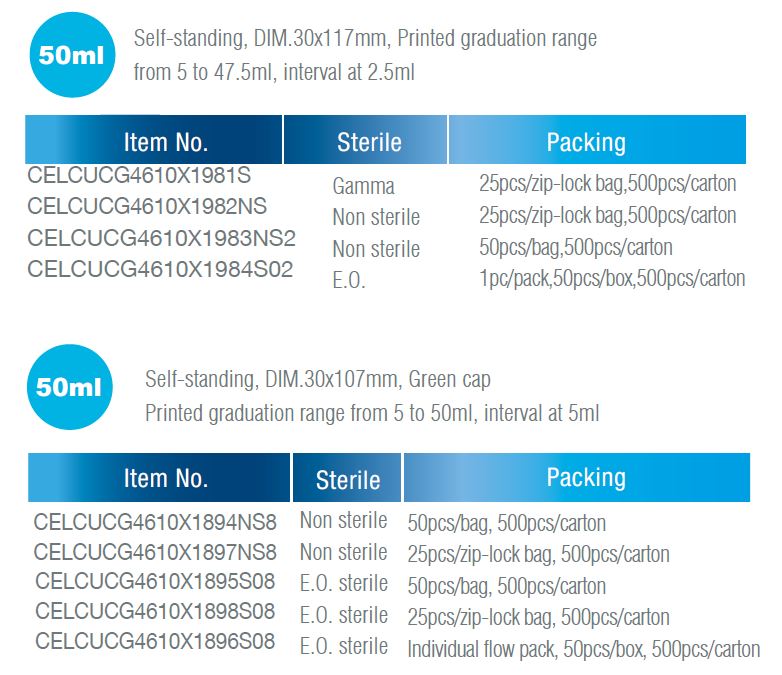This screenshot has width=782, height=675.
Task: Click the second table's Sterile header
Action: pos(347,477)
